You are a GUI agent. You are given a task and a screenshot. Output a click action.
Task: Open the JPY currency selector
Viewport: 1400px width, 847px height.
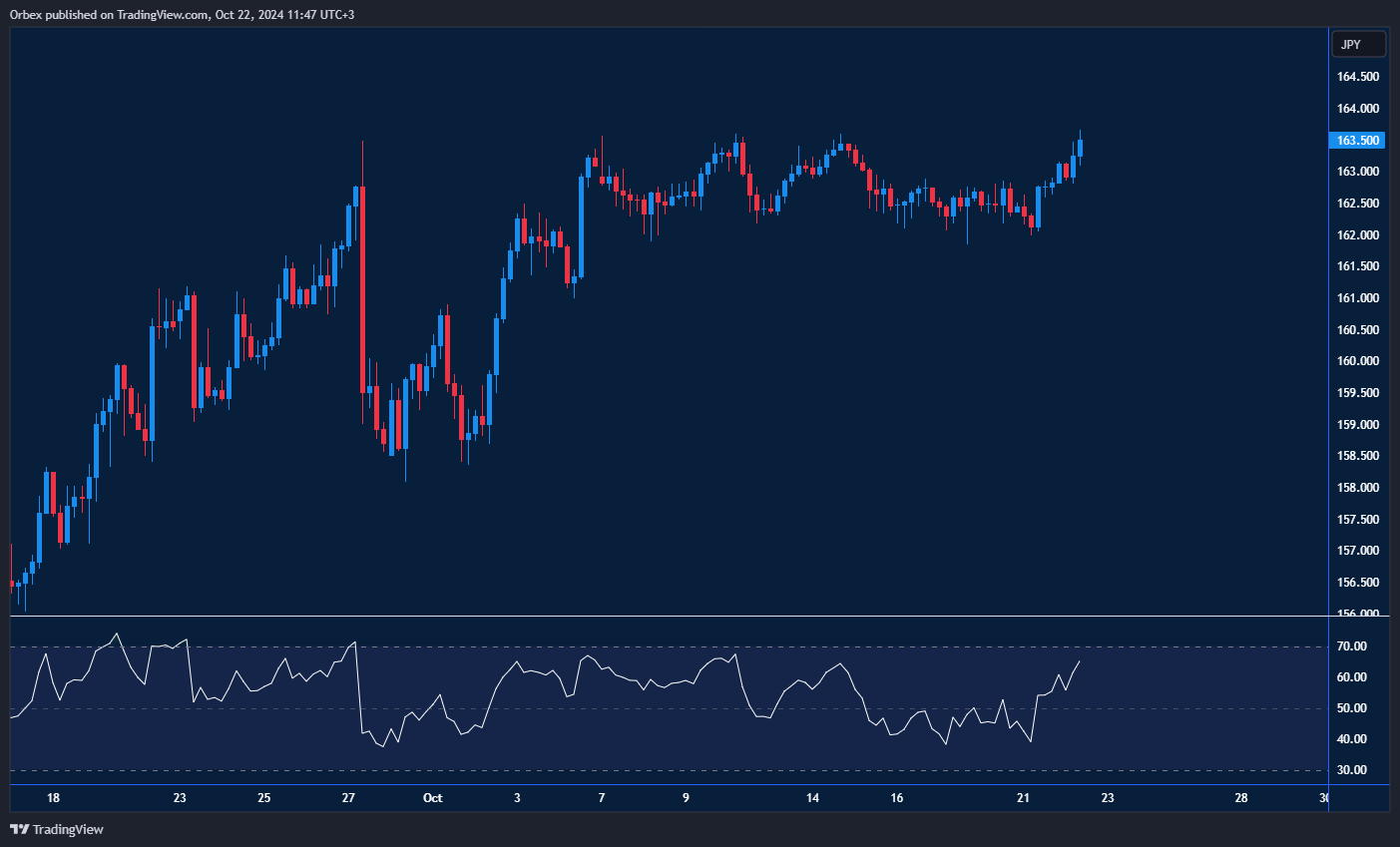click(x=1358, y=45)
